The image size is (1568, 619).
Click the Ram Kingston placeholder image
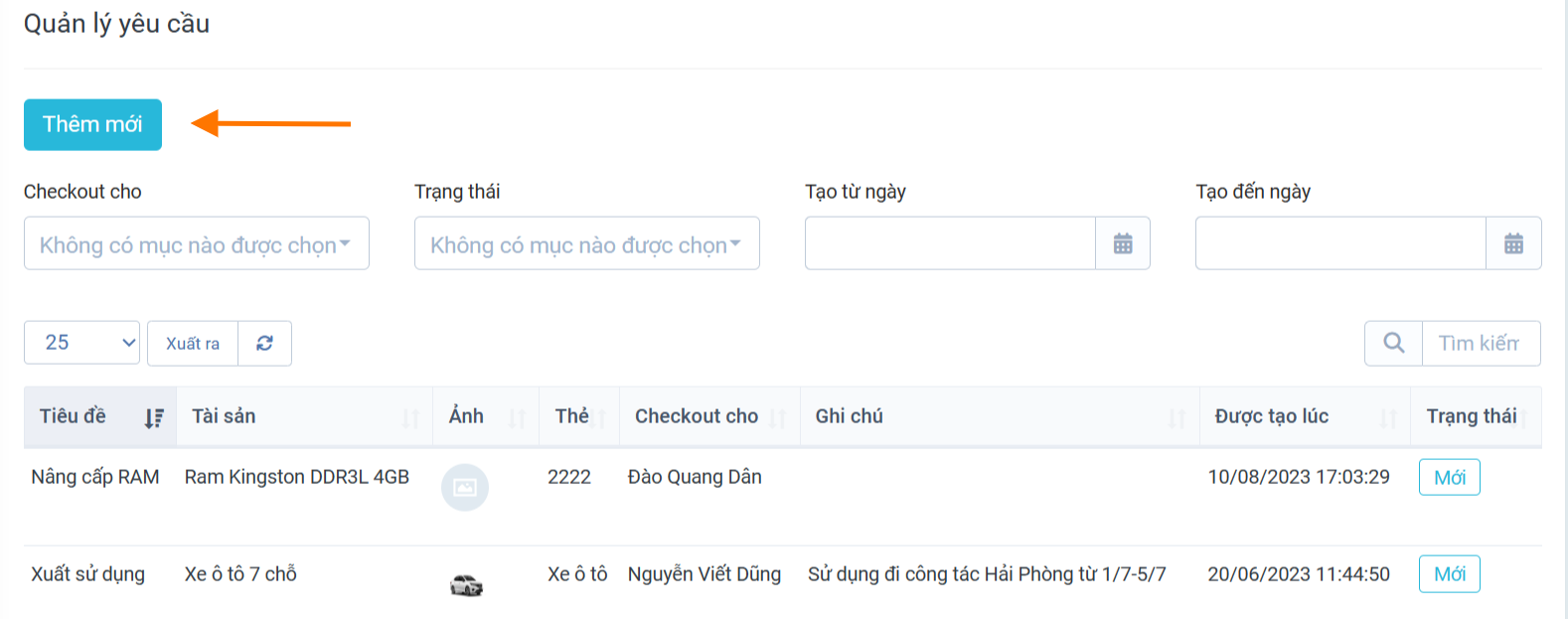(x=465, y=487)
